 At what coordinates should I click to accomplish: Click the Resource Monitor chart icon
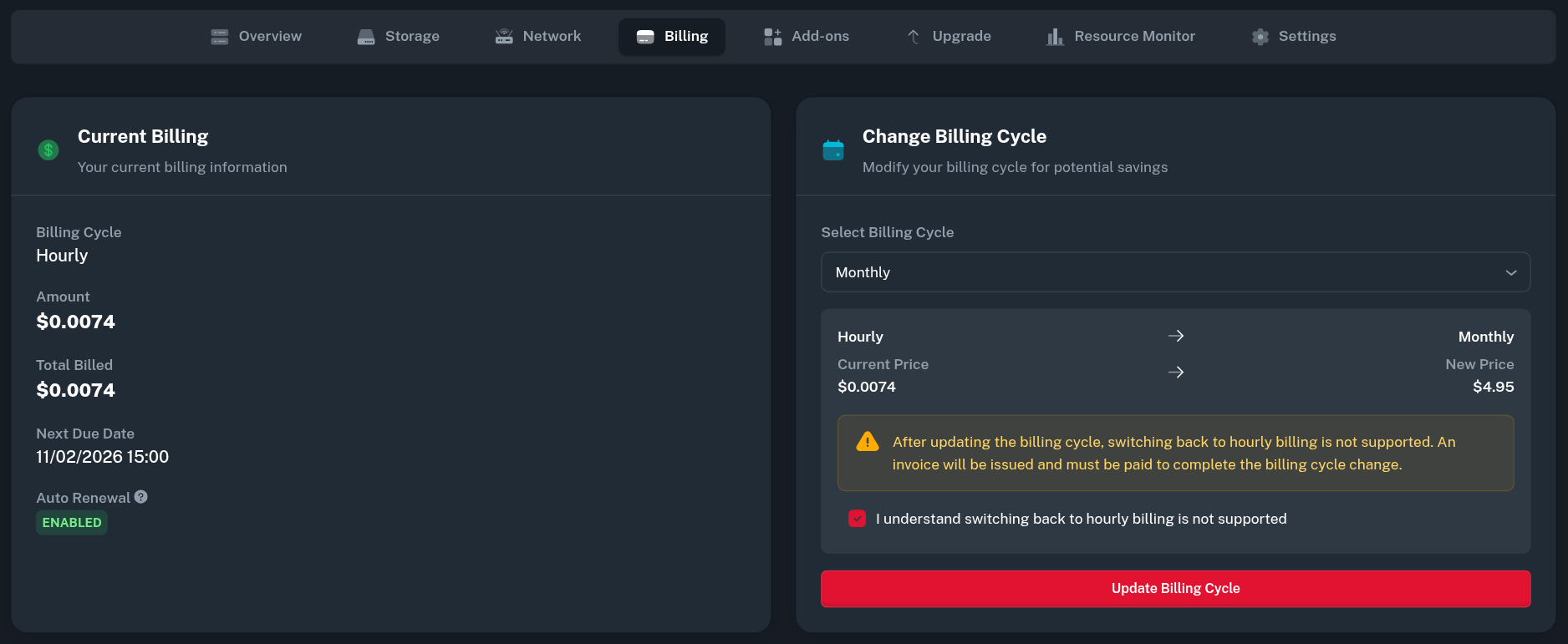click(x=1055, y=37)
